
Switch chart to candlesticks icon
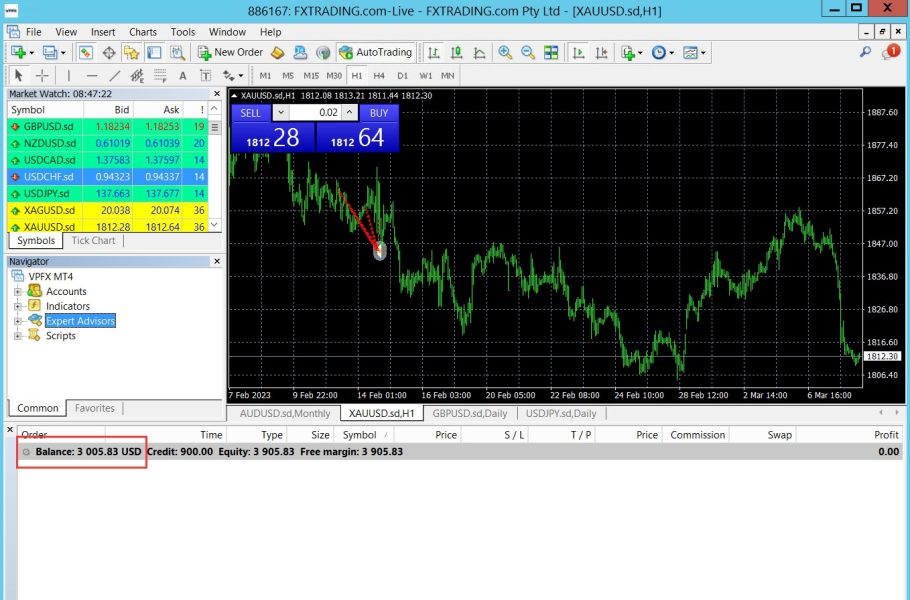pyautogui.click(x=456, y=52)
